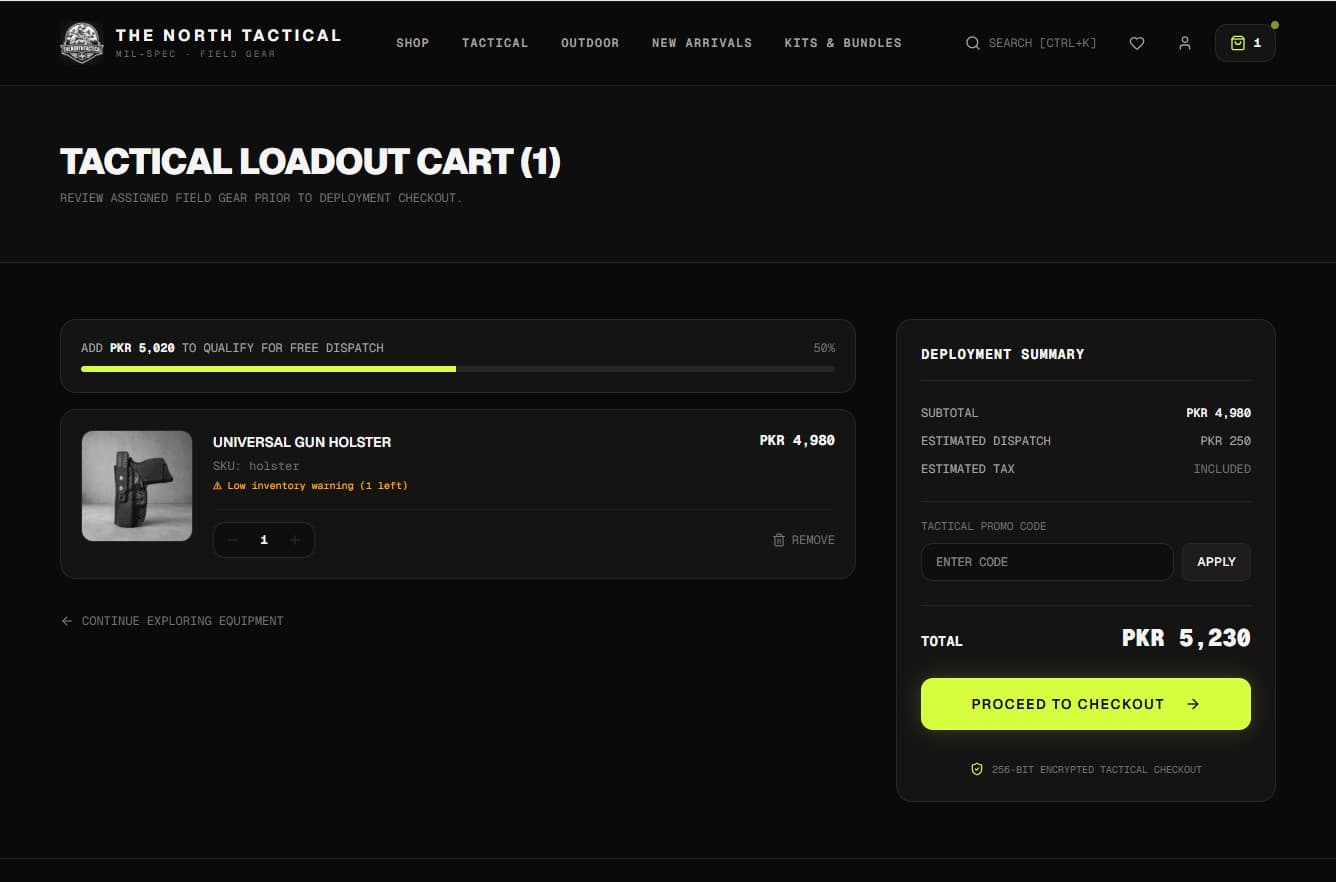Viewport: 1336px width, 882px height.
Task: Open the wishlist heart icon
Action: point(1137,43)
